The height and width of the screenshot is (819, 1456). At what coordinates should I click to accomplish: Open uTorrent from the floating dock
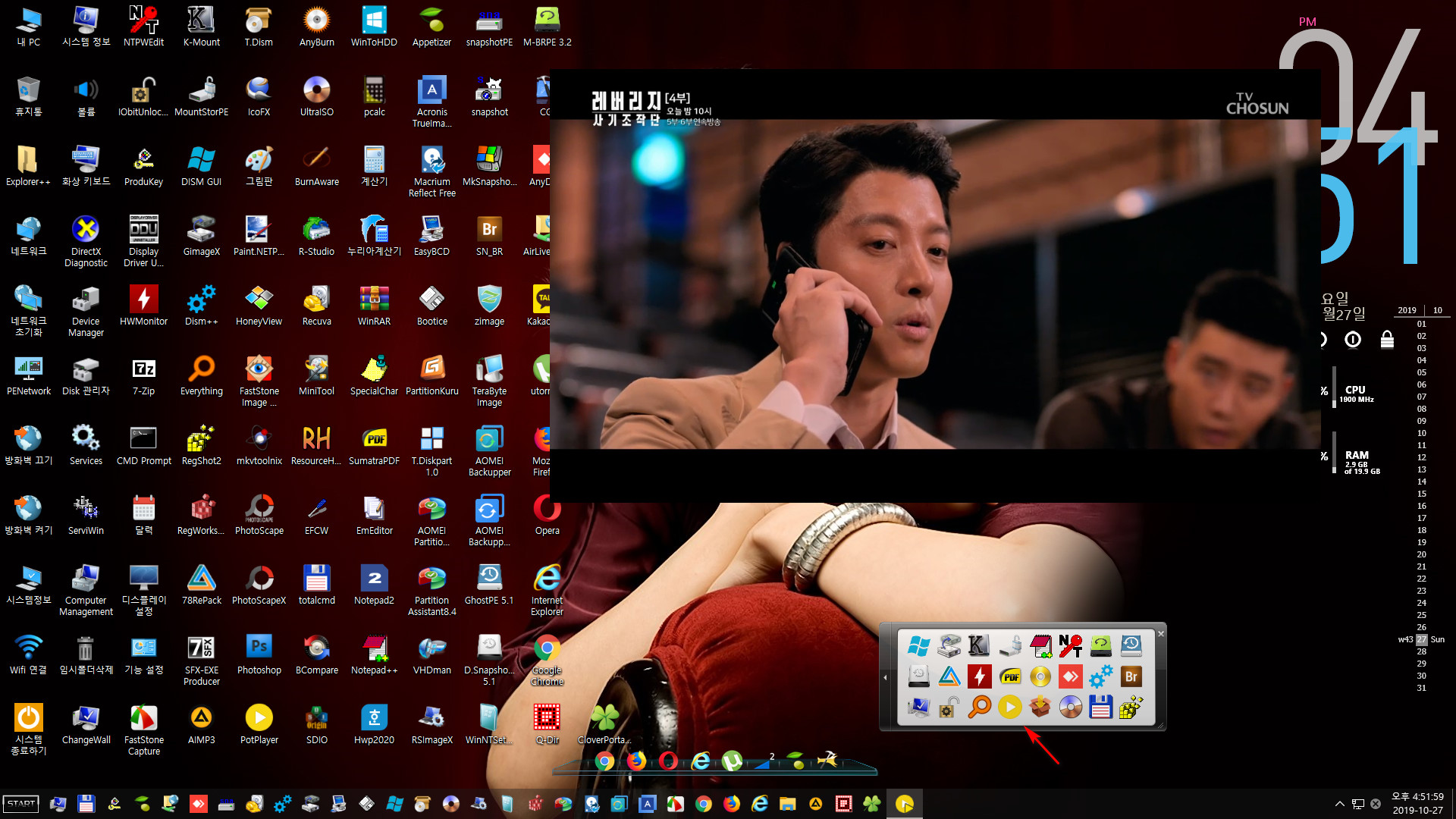(x=732, y=761)
